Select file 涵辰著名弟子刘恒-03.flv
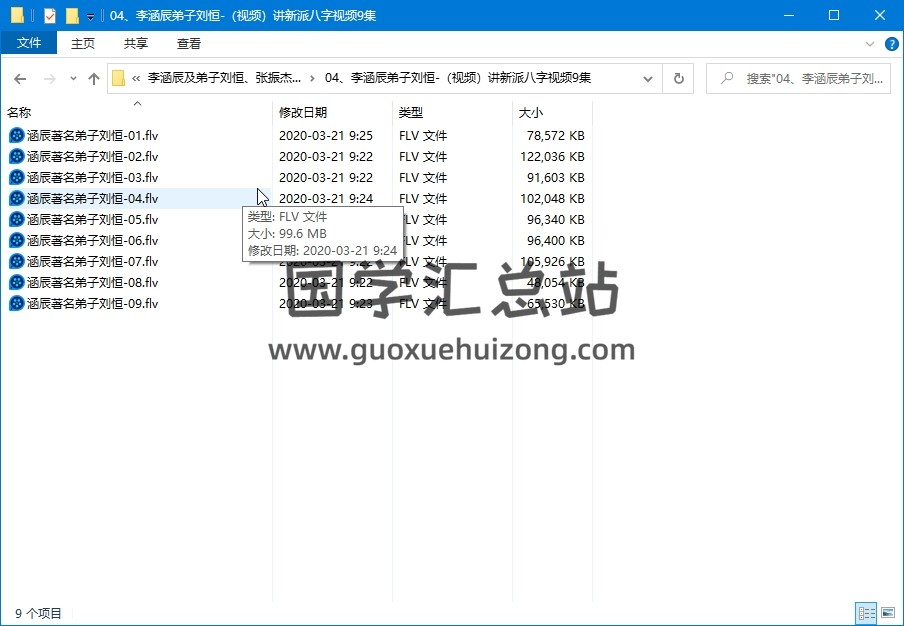Viewport: 904px width, 626px height. 92,178
